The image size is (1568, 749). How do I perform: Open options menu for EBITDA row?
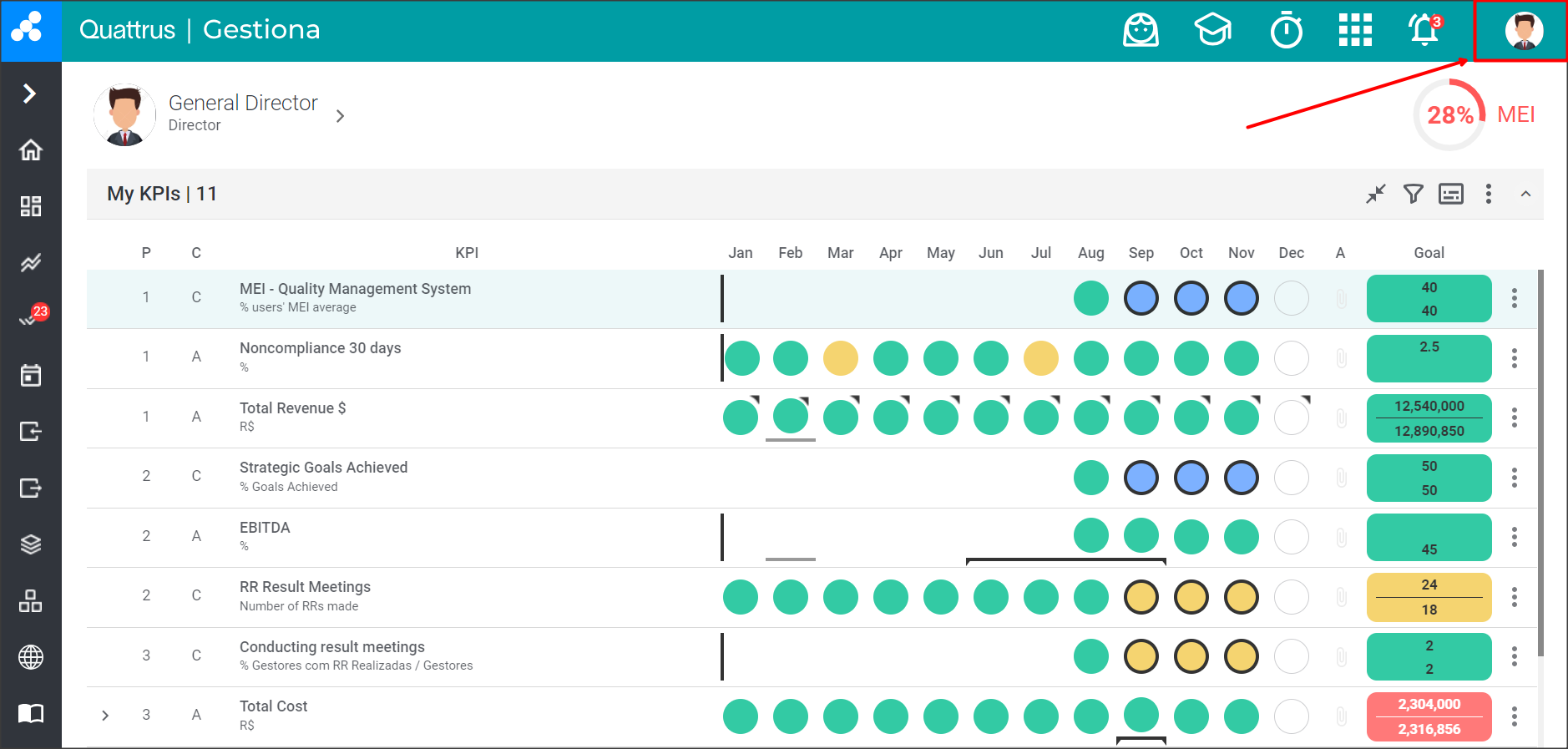pyautogui.click(x=1514, y=537)
